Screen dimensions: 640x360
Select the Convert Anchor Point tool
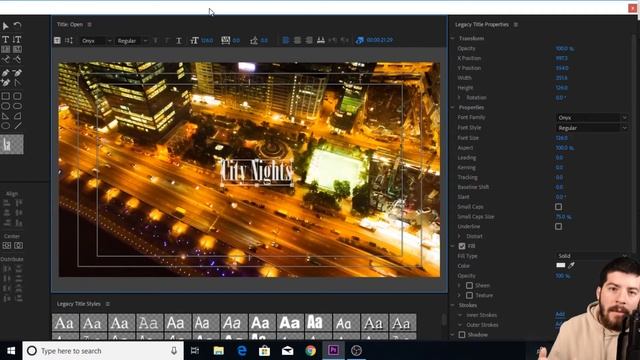17,83
